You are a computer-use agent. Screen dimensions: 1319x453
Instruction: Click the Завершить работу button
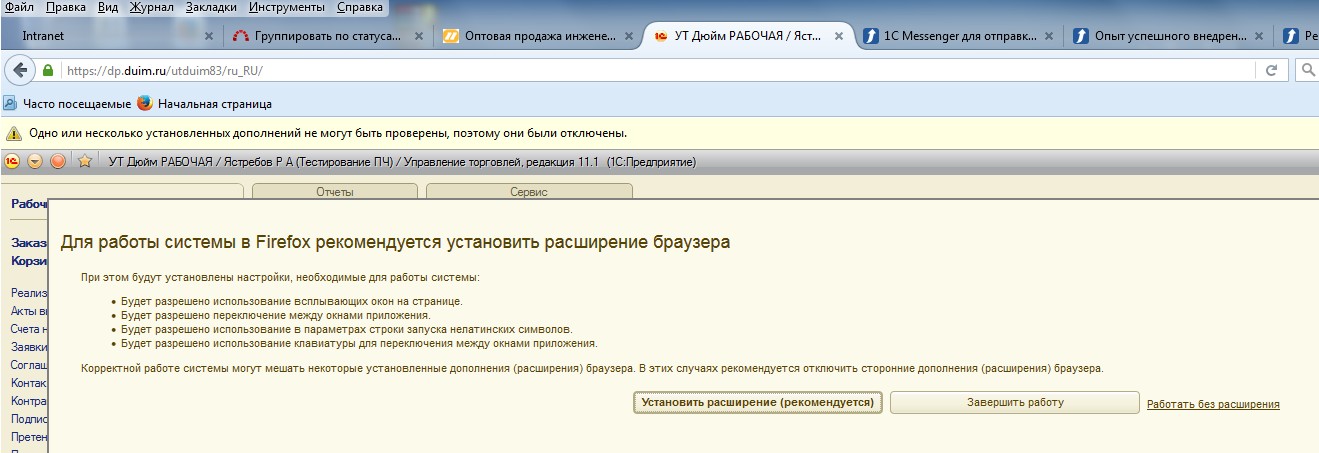pos(1015,402)
